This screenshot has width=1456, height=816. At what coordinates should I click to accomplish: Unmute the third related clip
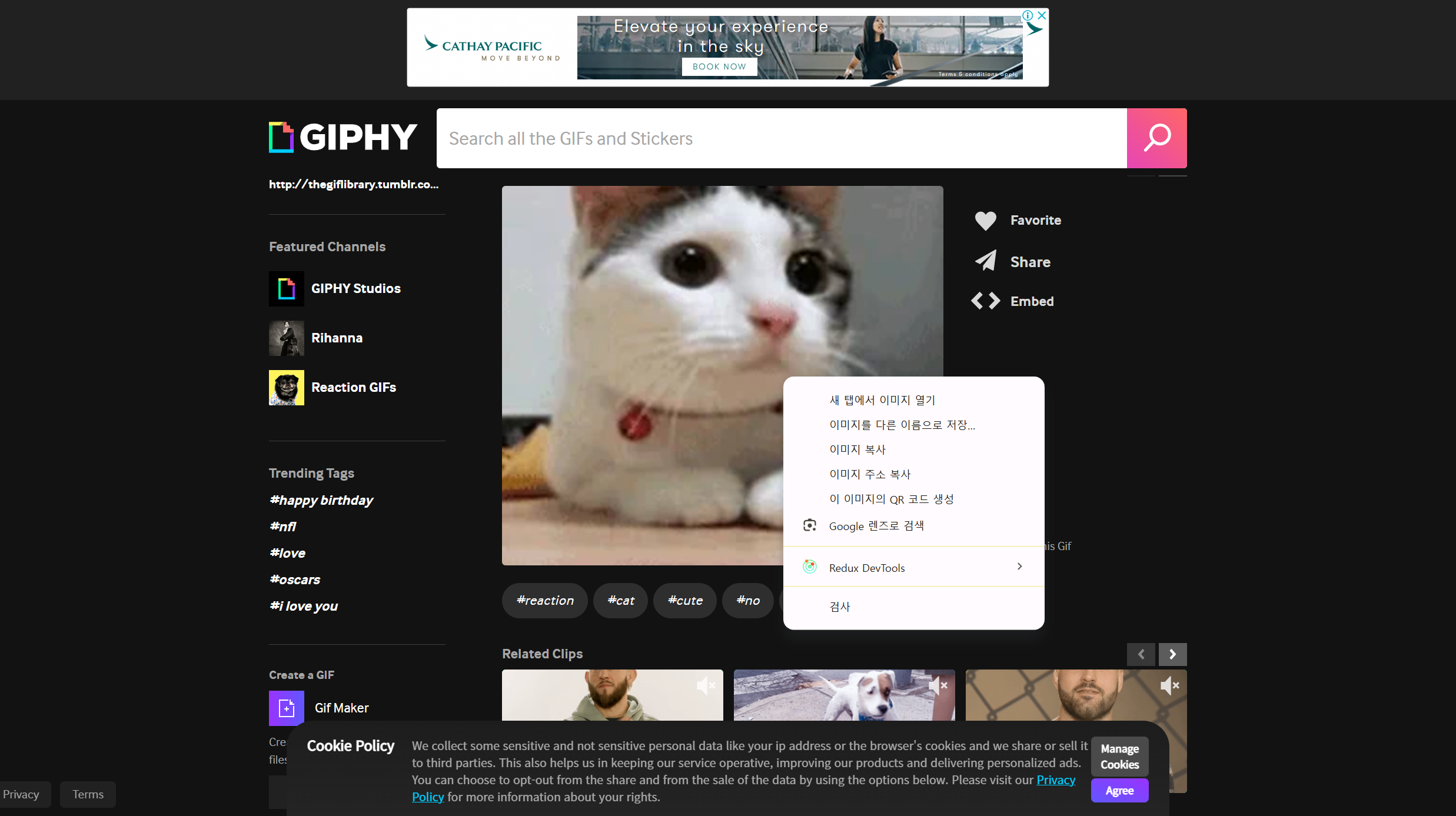[1169, 685]
